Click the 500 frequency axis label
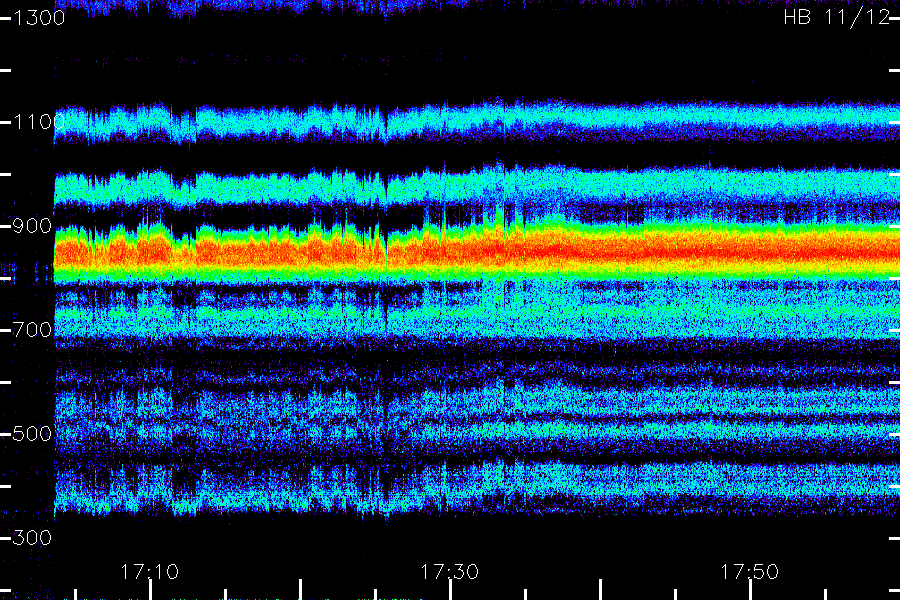Screen dimensions: 900x600 [x=32, y=433]
